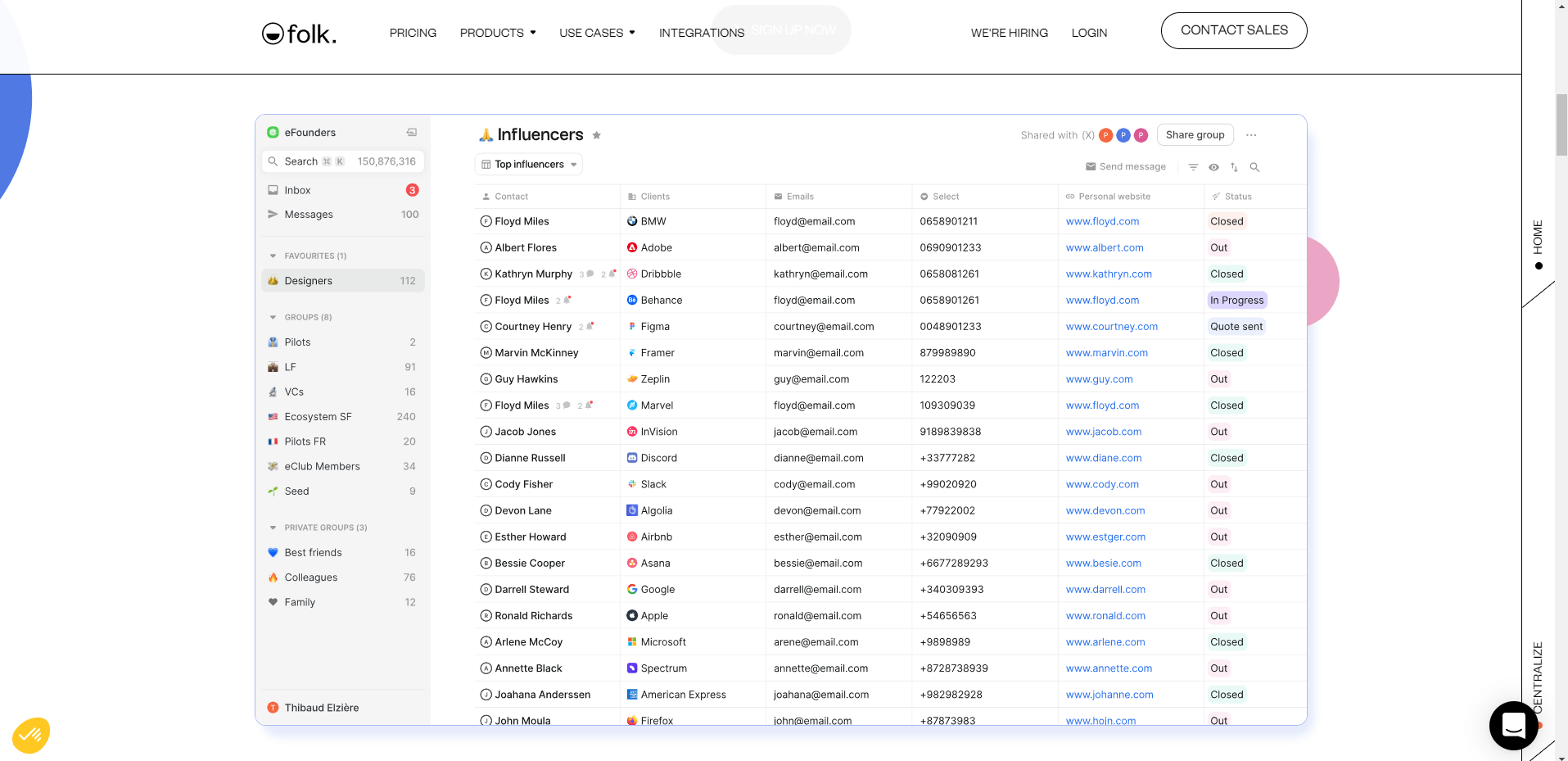Select the Designers group
This screenshot has height=761, width=1568.
pyautogui.click(x=343, y=281)
